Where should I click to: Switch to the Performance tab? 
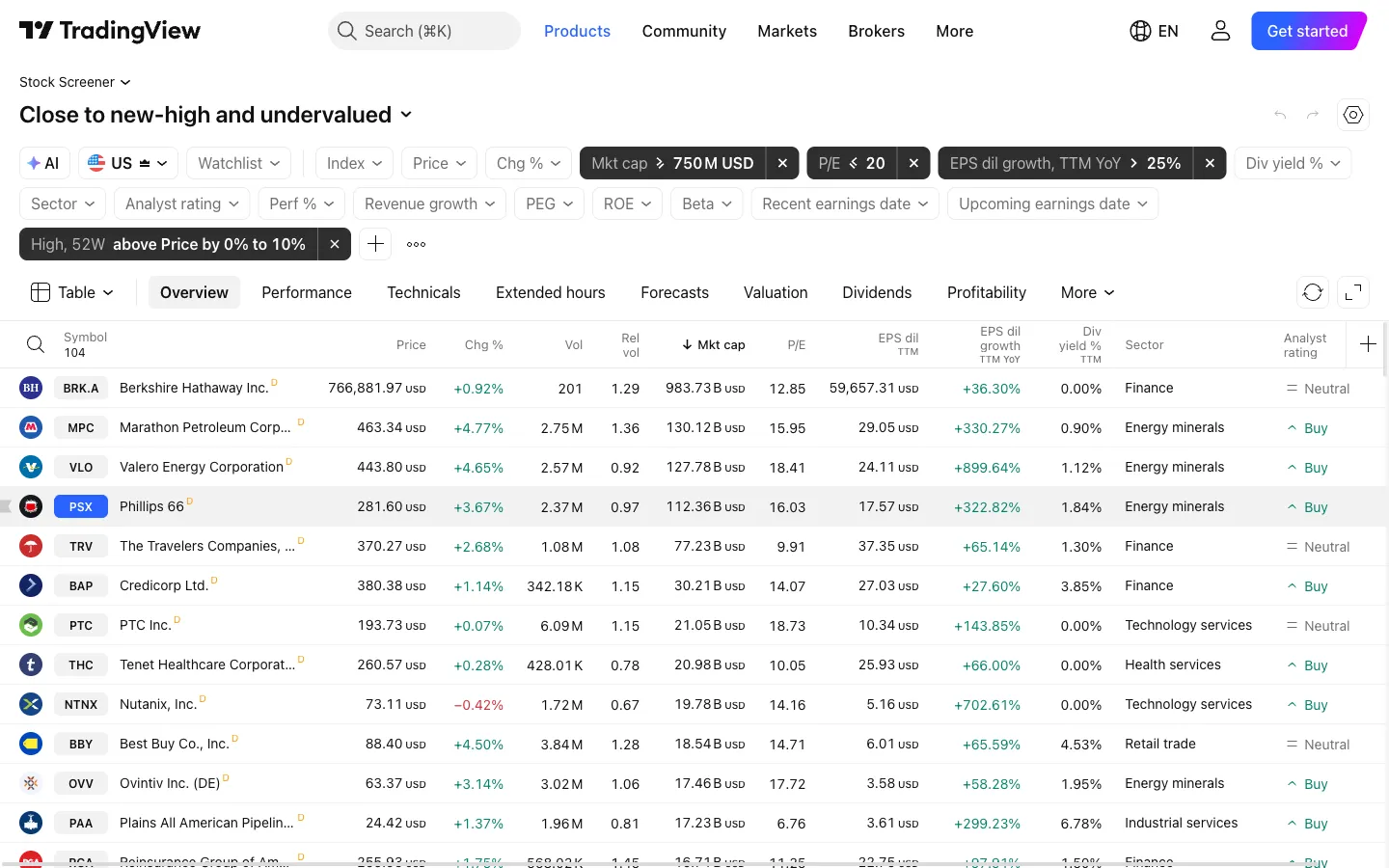(307, 292)
